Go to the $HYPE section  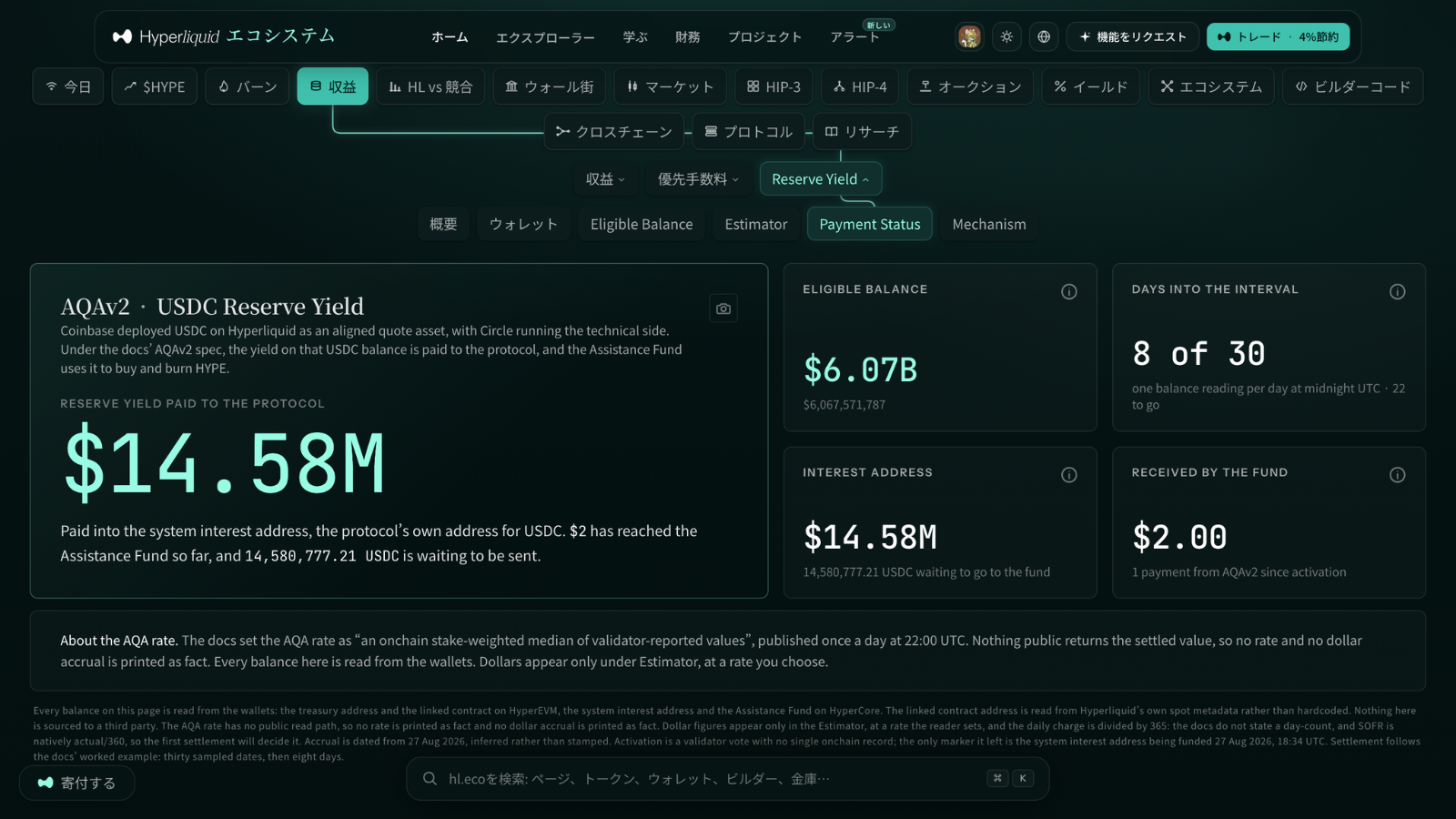(x=155, y=86)
